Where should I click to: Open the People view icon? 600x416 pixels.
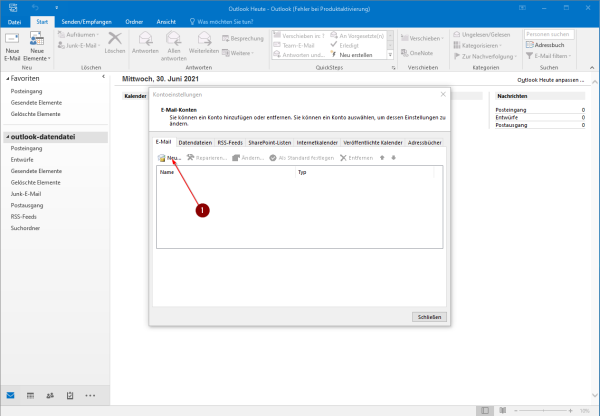point(50,395)
